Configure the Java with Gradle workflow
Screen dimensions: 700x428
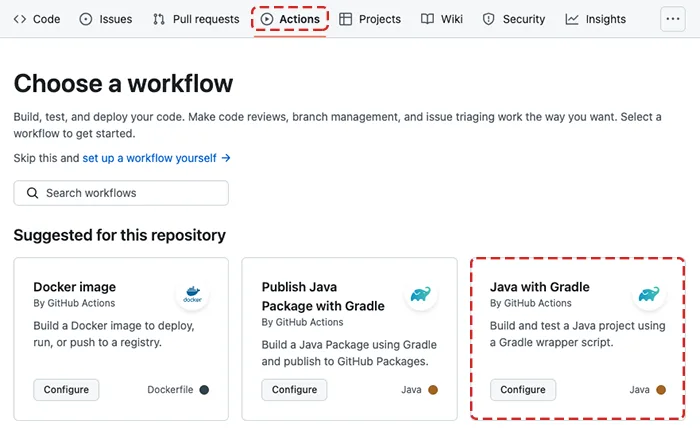pyautogui.click(x=523, y=390)
